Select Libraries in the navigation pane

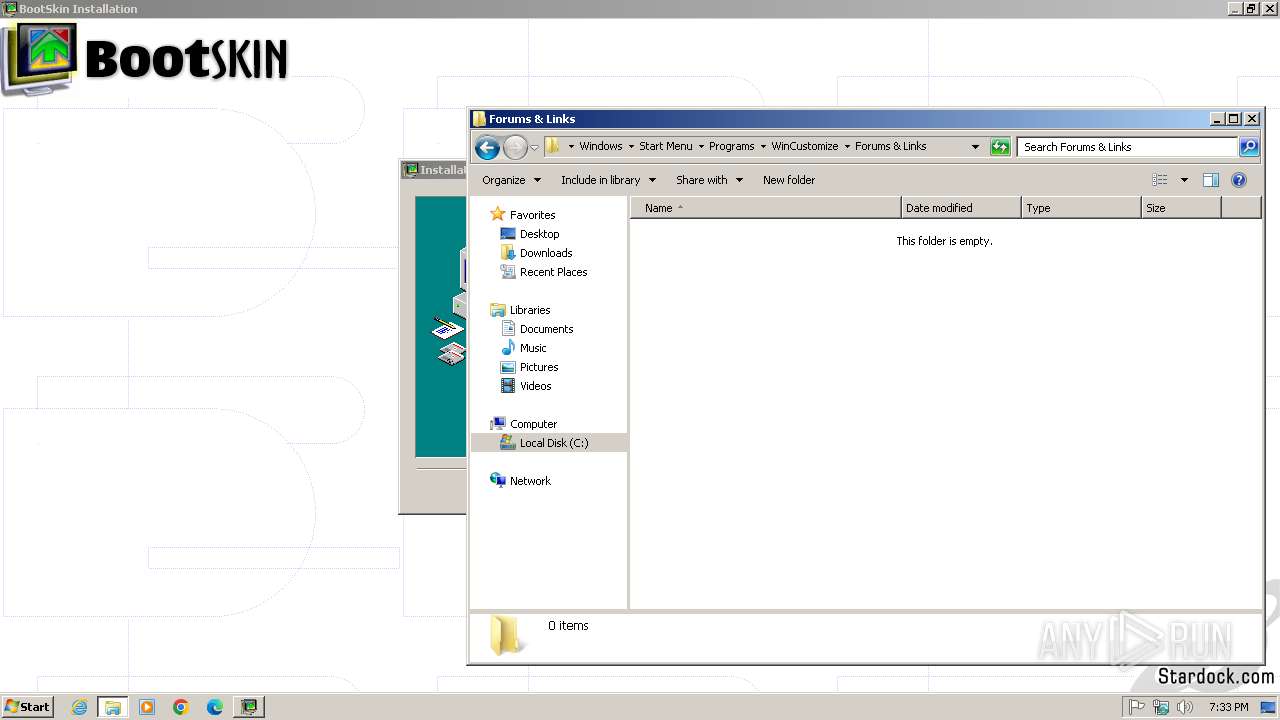[530, 310]
